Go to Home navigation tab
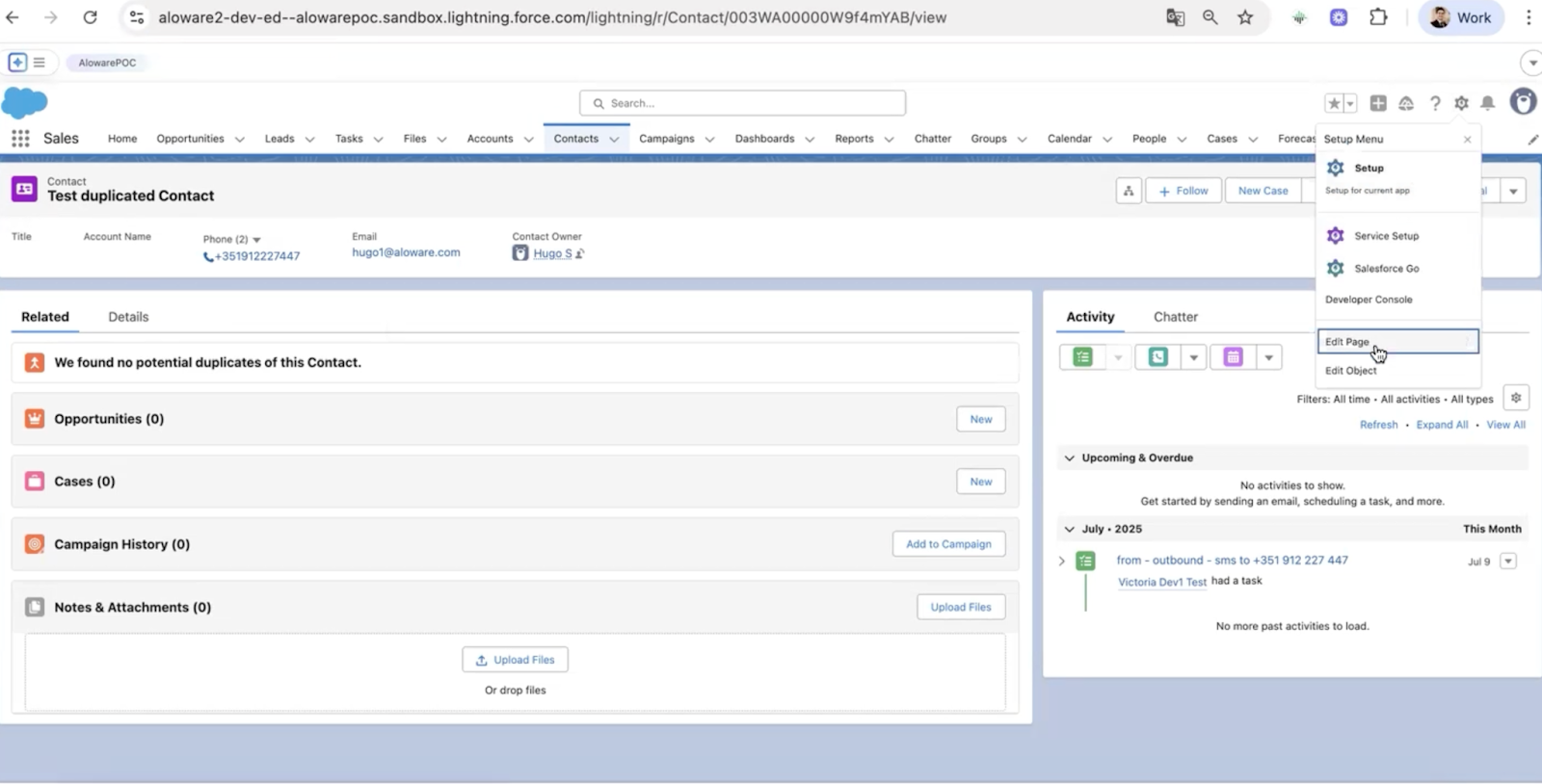The image size is (1542, 784). coord(122,139)
